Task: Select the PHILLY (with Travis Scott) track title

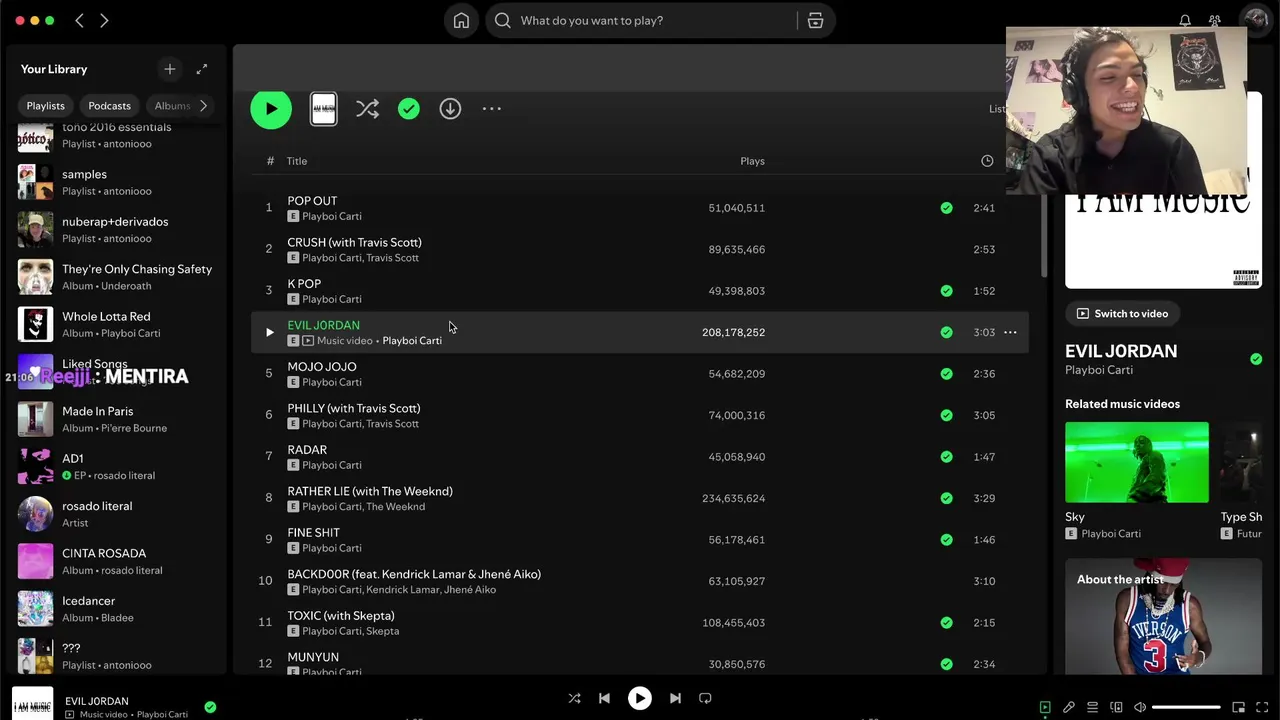Action: pos(354,408)
